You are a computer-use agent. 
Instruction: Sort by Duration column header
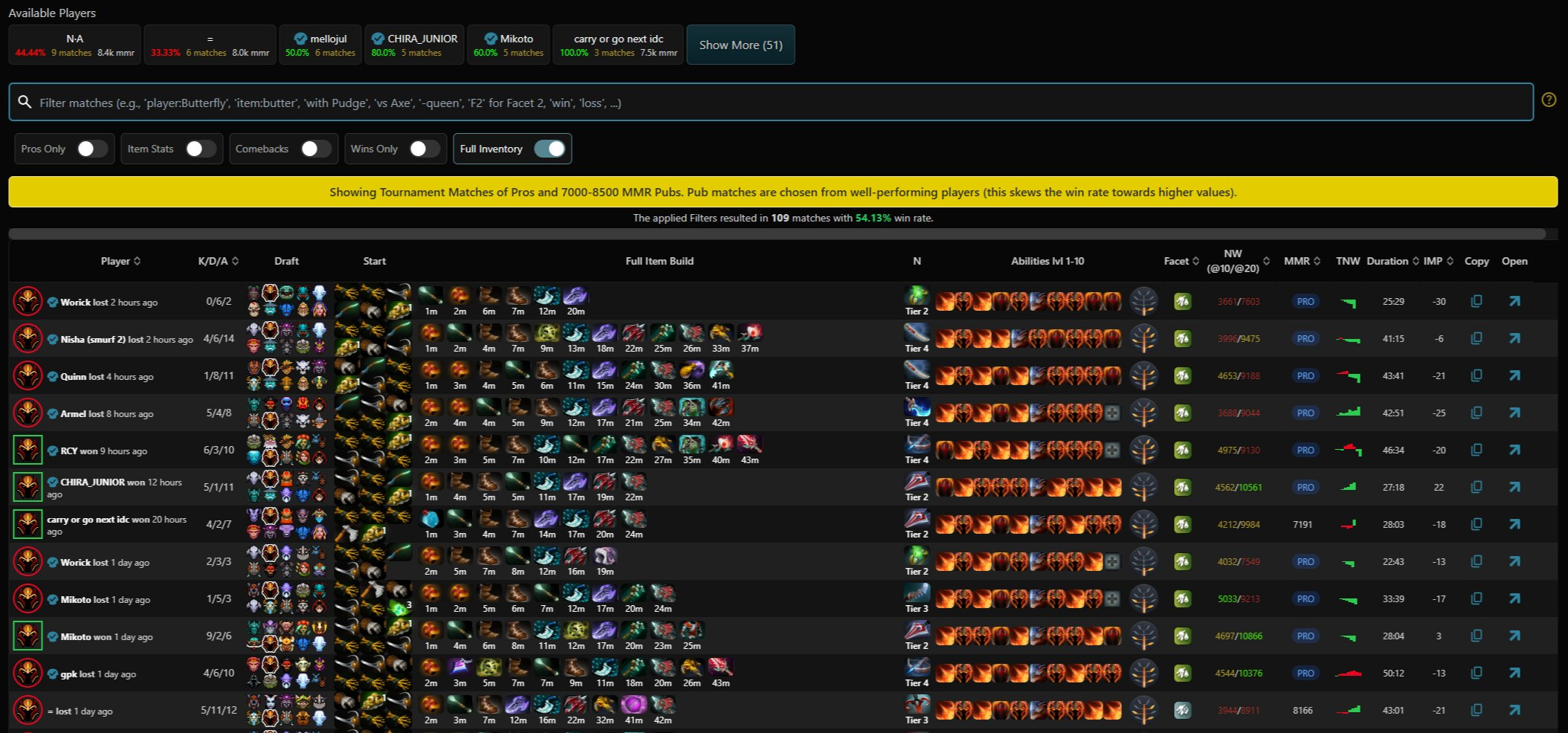click(x=1392, y=261)
